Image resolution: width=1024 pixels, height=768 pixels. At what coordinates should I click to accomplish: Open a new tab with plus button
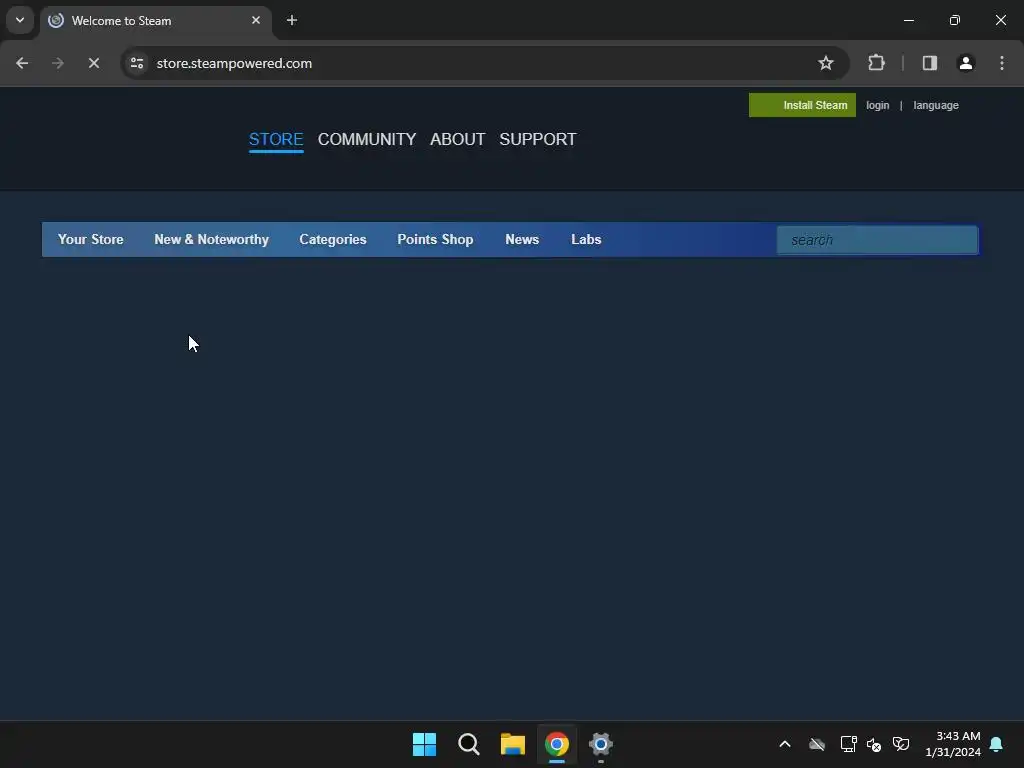(x=292, y=20)
